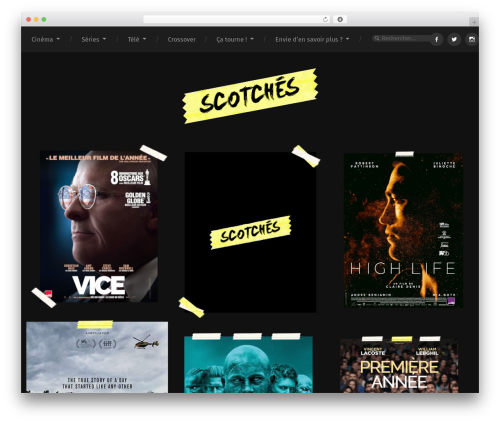
Task: Click the new tab plus button
Action: [x=474, y=22]
